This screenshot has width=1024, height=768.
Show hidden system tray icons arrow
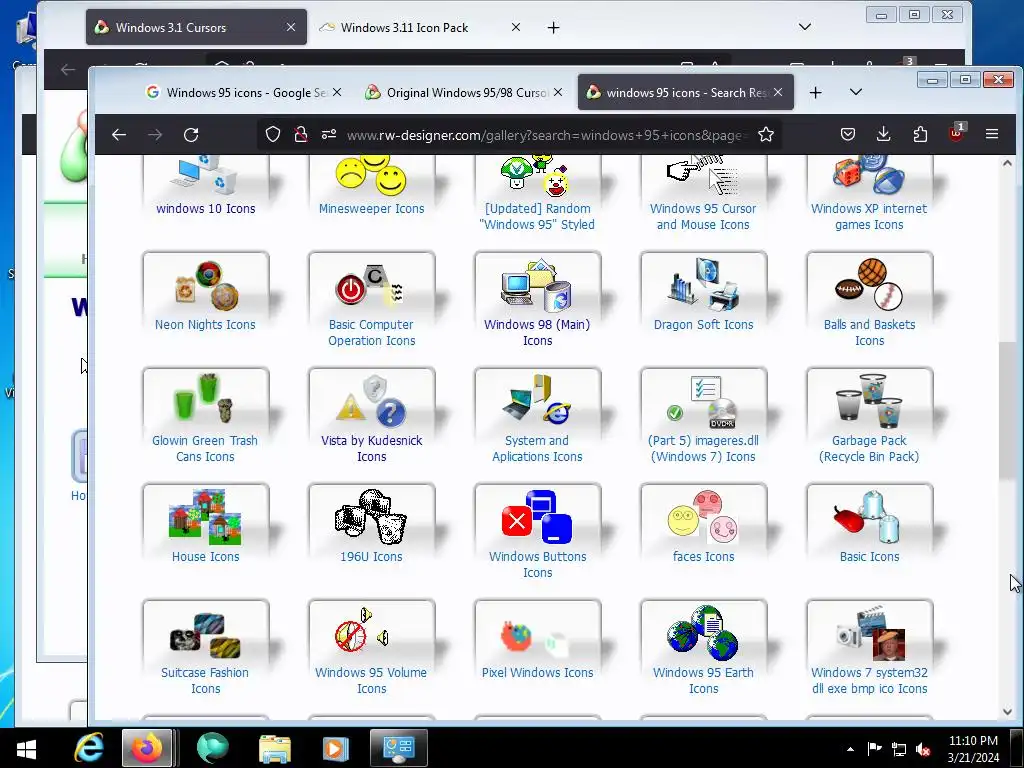850,749
